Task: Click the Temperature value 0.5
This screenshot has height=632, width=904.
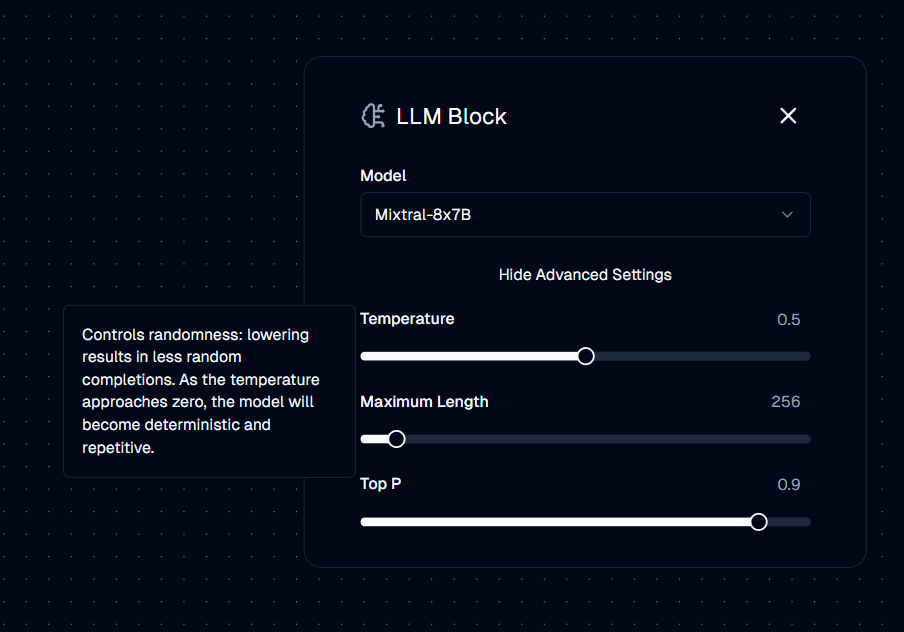Action: pyautogui.click(x=788, y=319)
